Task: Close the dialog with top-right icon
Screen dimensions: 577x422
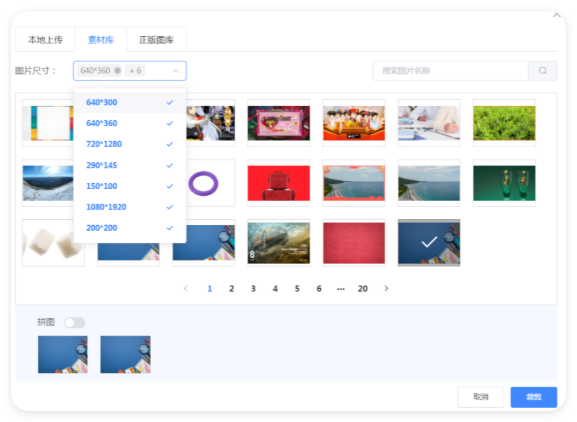Action: click(556, 15)
